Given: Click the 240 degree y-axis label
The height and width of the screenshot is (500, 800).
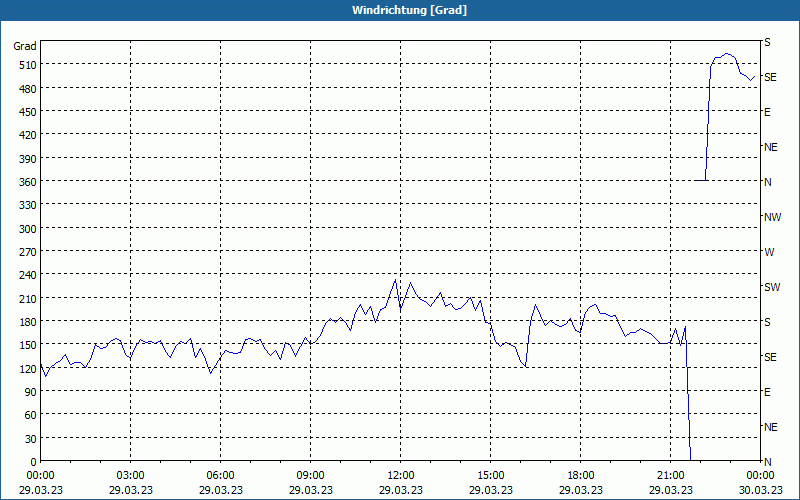Looking at the screenshot, I should point(25,275).
